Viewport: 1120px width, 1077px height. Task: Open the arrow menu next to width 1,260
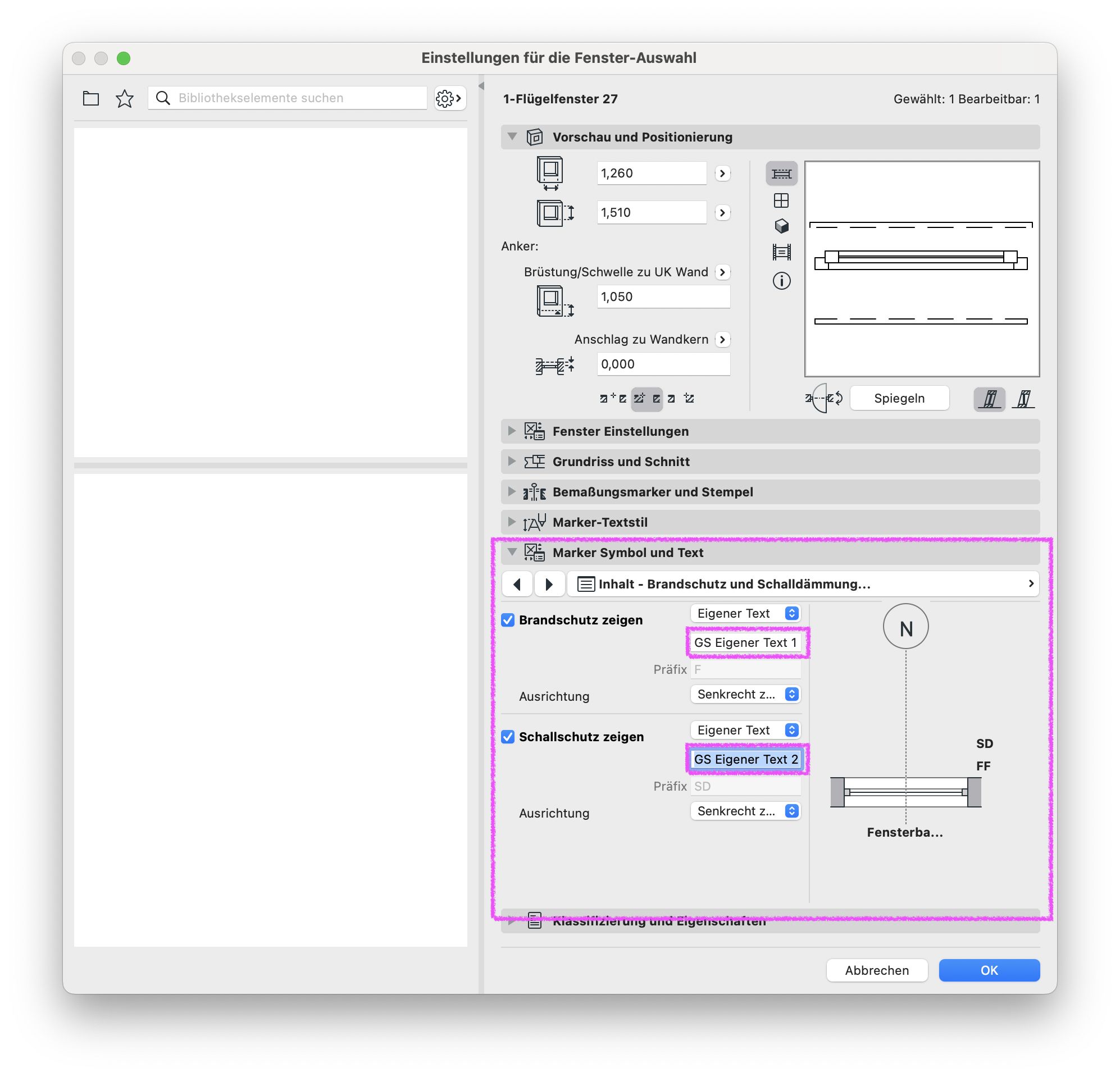(x=723, y=174)
